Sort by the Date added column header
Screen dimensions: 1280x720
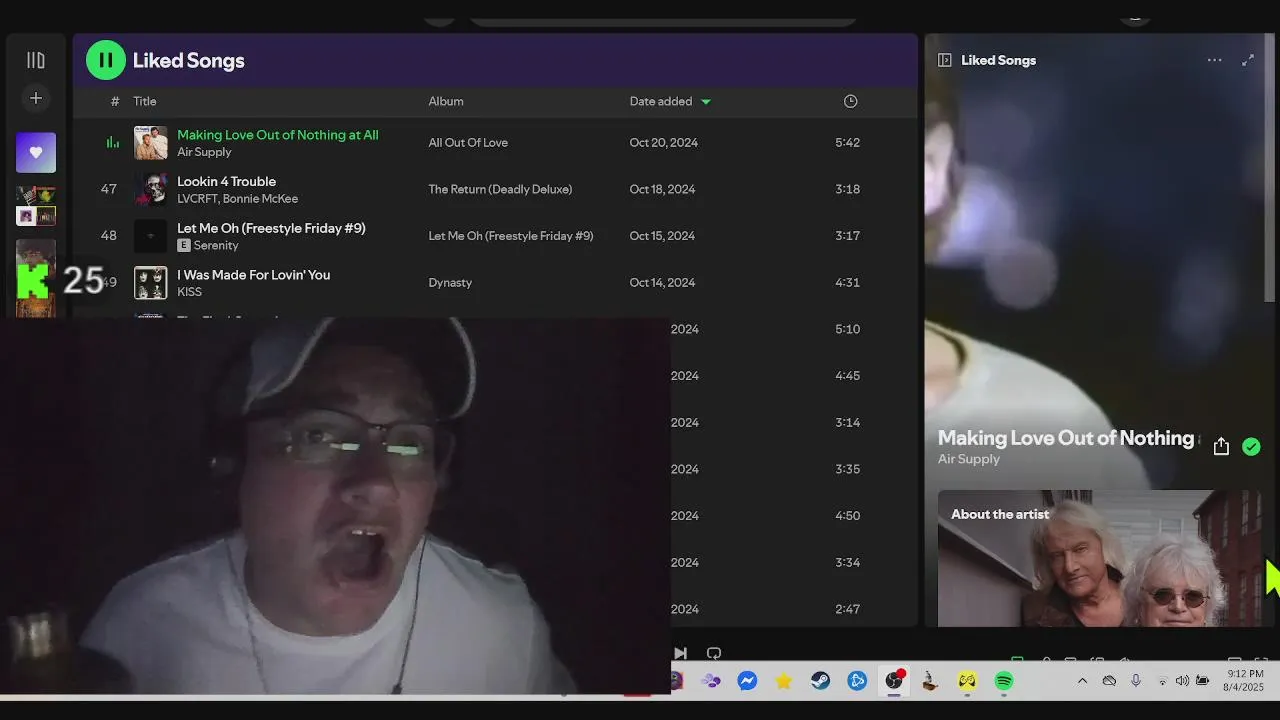tap(661, 101)
